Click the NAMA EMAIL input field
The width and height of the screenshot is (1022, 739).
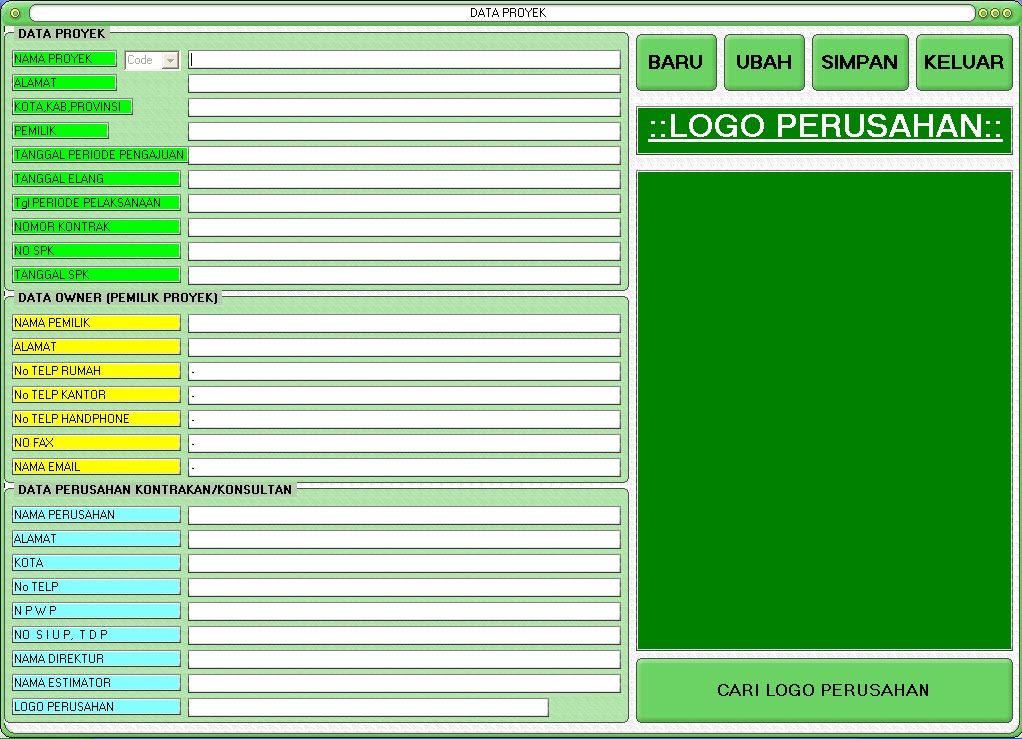(404, 468)
